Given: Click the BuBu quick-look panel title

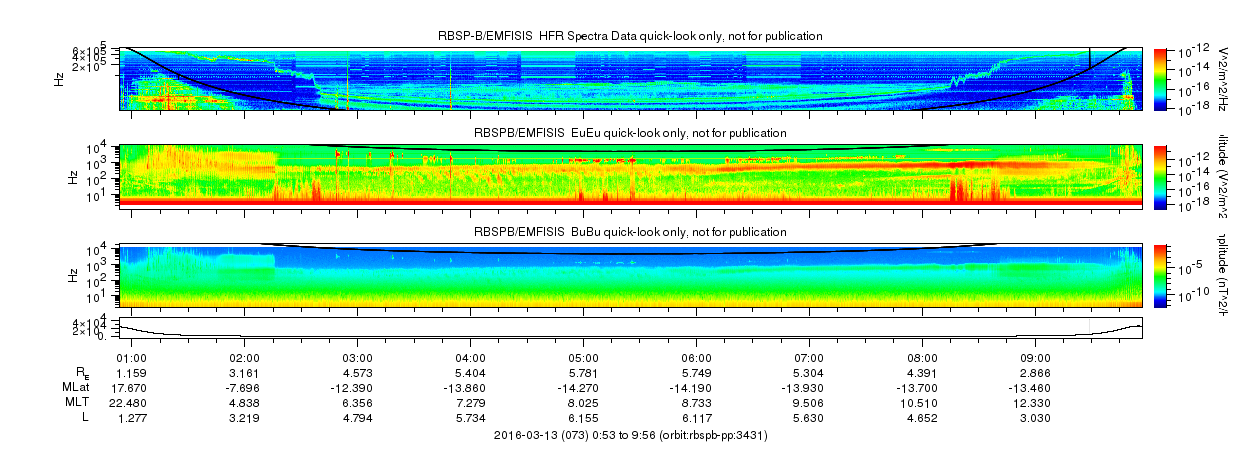Looking at the screenshot, I should pyautogui.click(x=630, y=232).
